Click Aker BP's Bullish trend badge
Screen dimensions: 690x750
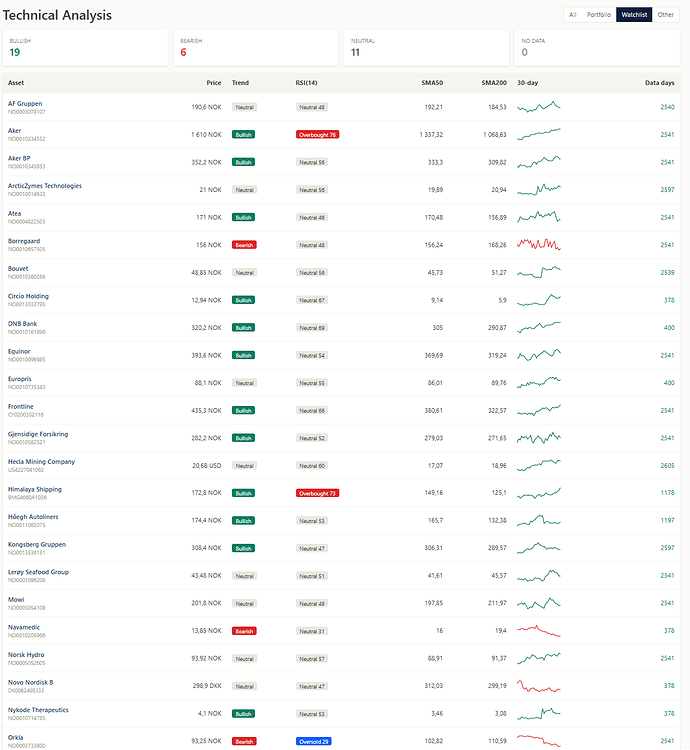[243, 162]
